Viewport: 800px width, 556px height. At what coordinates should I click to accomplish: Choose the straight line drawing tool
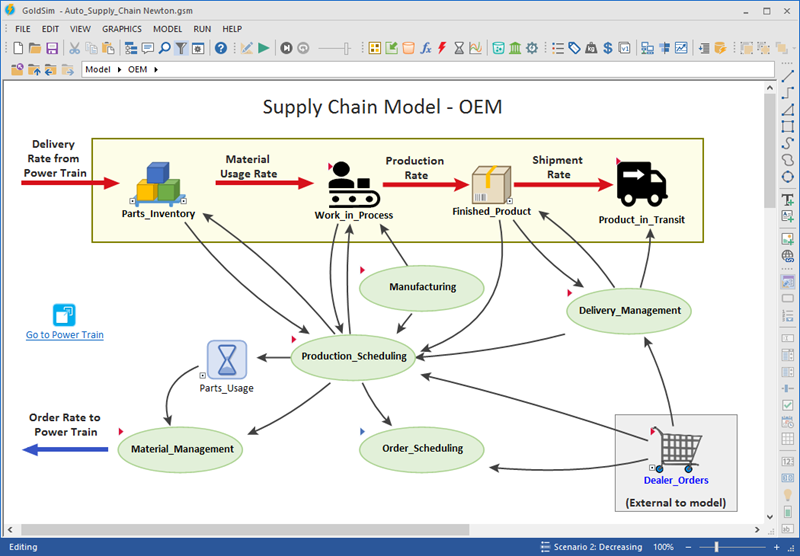788,76
